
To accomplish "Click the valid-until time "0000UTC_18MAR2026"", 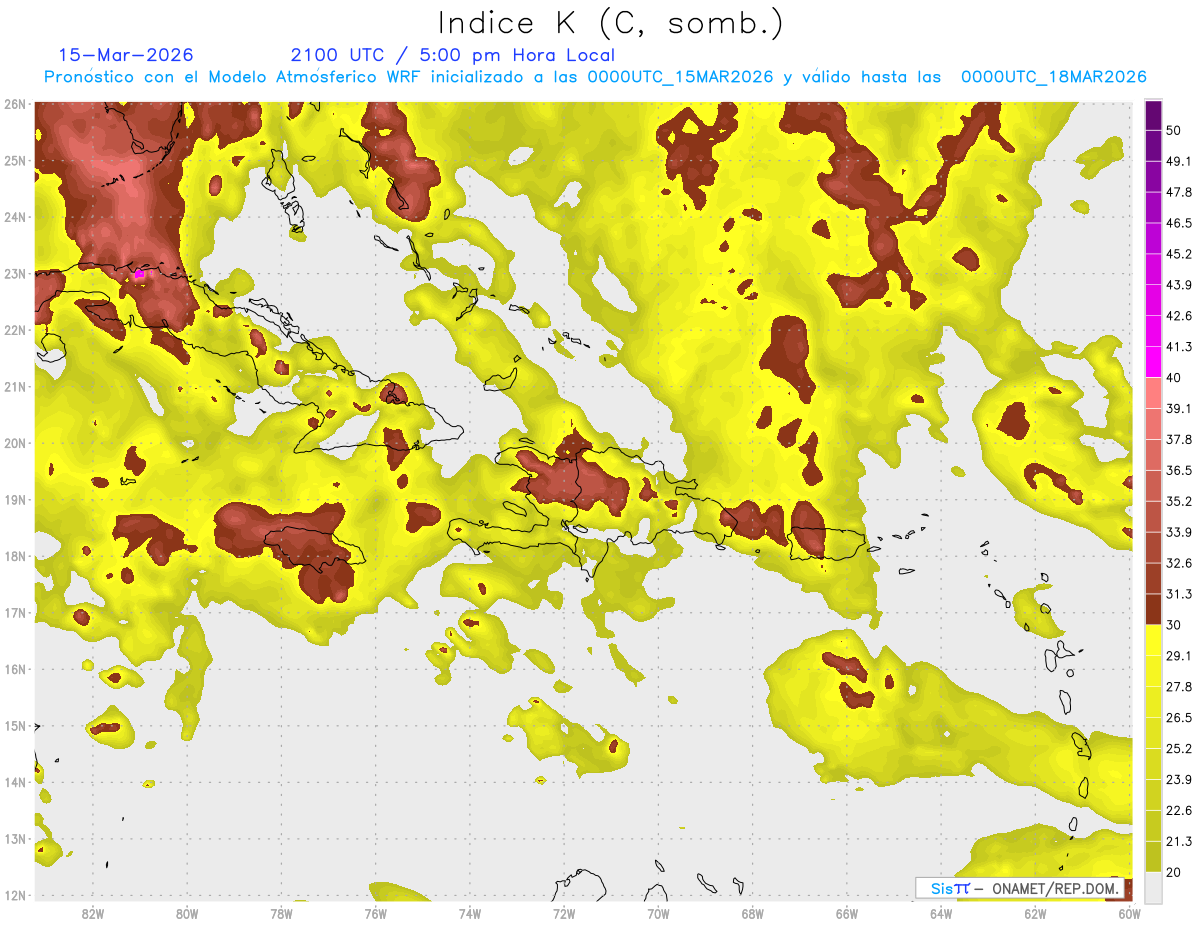I will 1053,77.
